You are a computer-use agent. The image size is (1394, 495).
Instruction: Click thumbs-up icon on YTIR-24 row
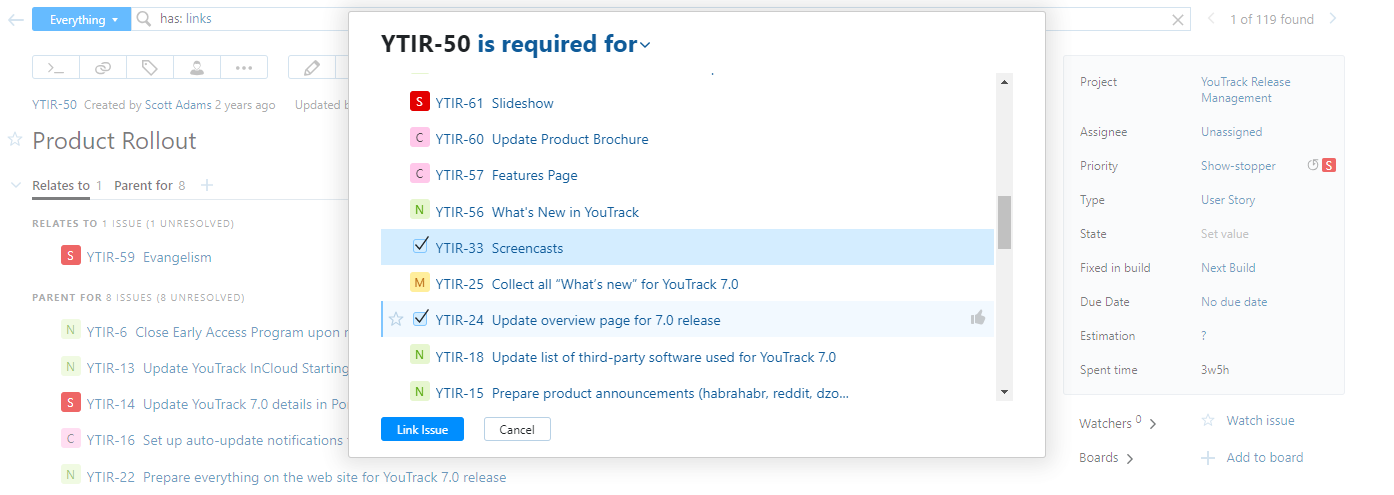[x=977, y=318]
